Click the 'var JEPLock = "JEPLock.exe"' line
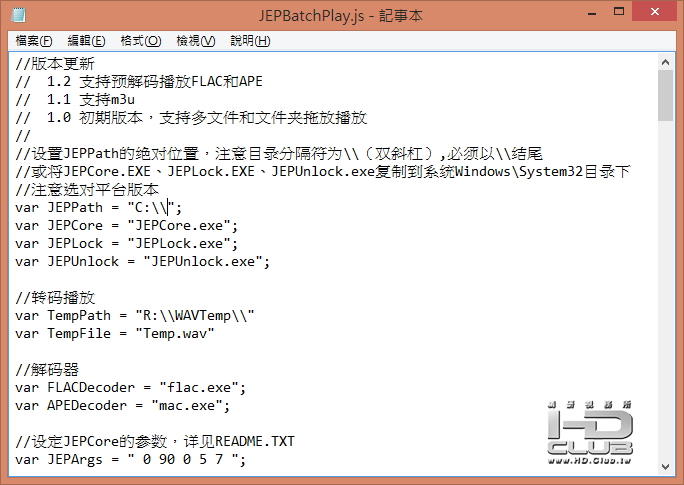This screenshot has width=684, height=485. pyautogui.click(x=127, y=243)
